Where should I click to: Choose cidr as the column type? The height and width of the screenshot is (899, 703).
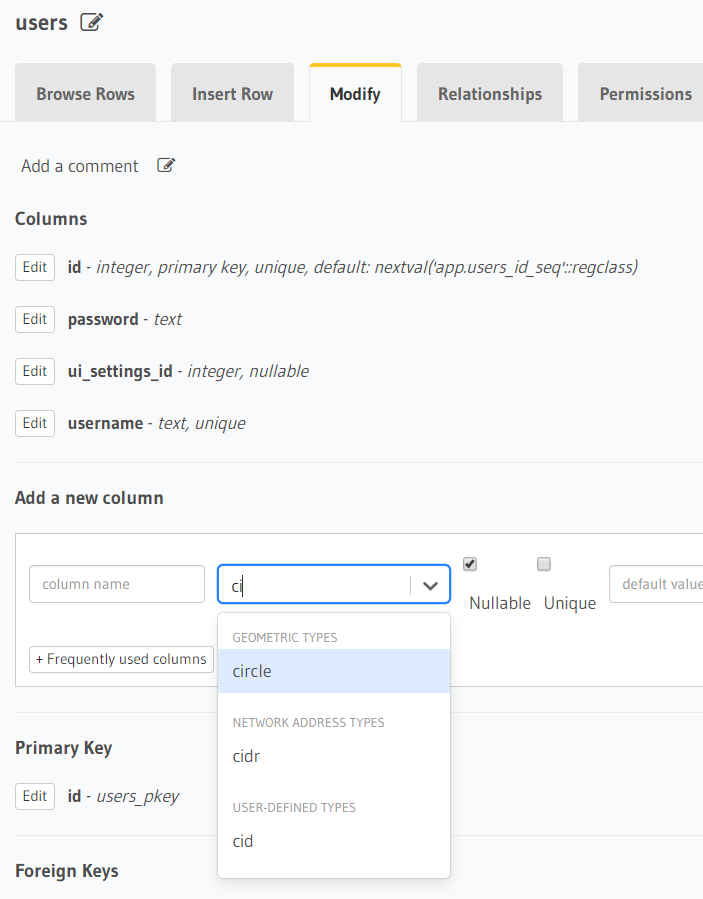[246, 756]
